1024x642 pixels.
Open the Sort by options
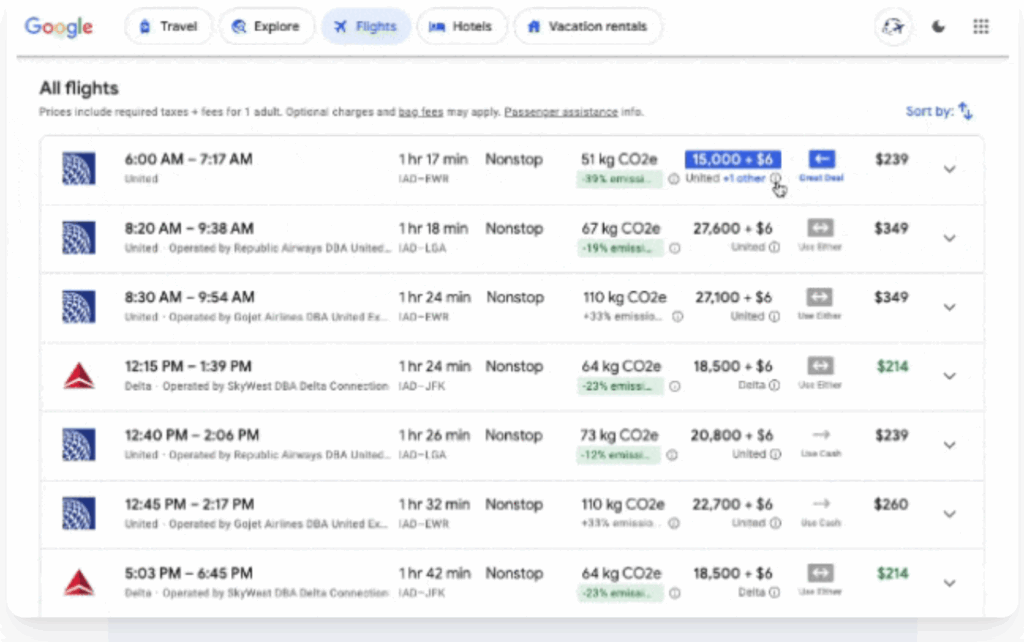940,111
